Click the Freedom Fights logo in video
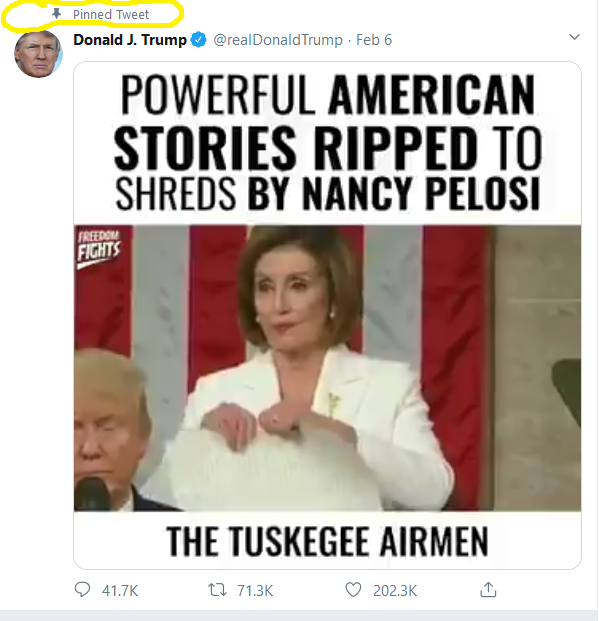 point(99,248)
